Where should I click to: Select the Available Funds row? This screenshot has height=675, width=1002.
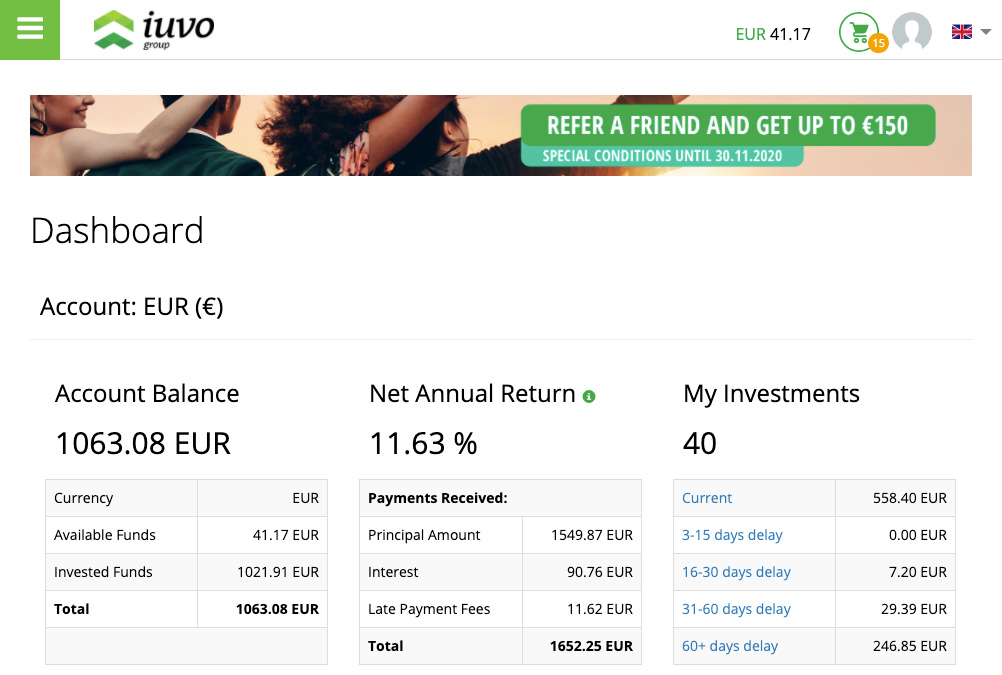coord(186,535)
